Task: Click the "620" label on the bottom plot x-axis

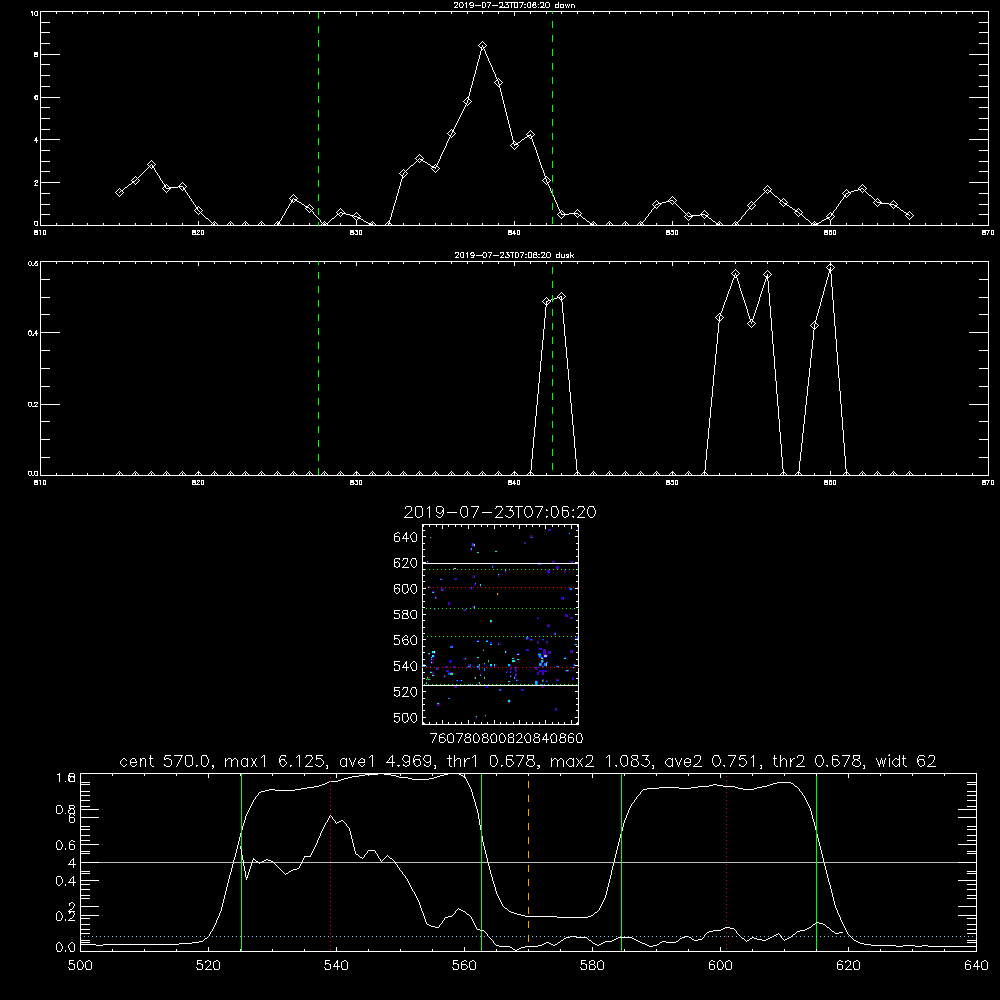Action: point(848,966)
